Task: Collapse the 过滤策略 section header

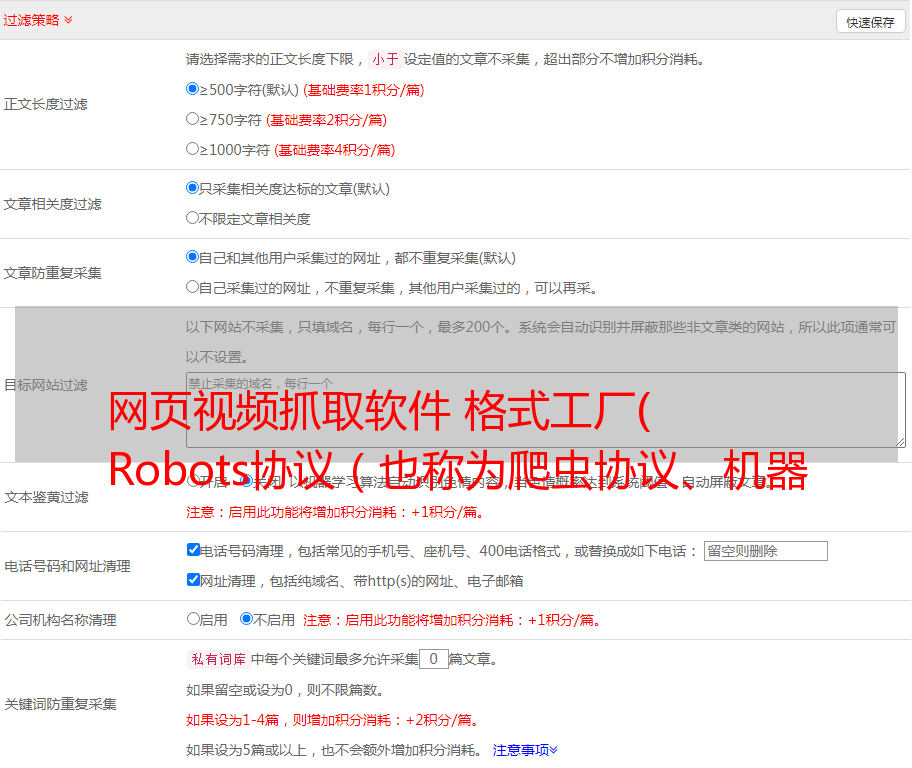Action: click(38, 20)
